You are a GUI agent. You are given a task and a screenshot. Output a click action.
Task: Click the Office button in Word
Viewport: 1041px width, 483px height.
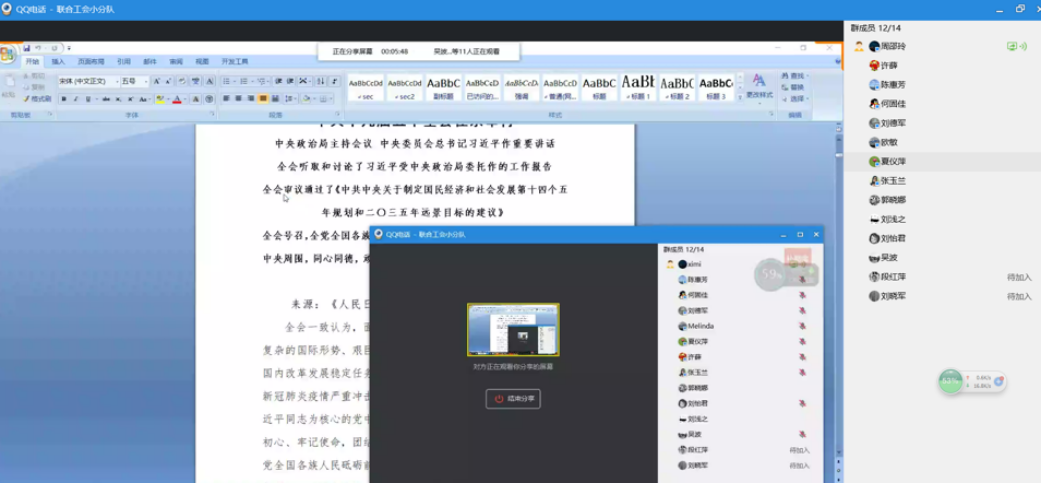point(8,54)
